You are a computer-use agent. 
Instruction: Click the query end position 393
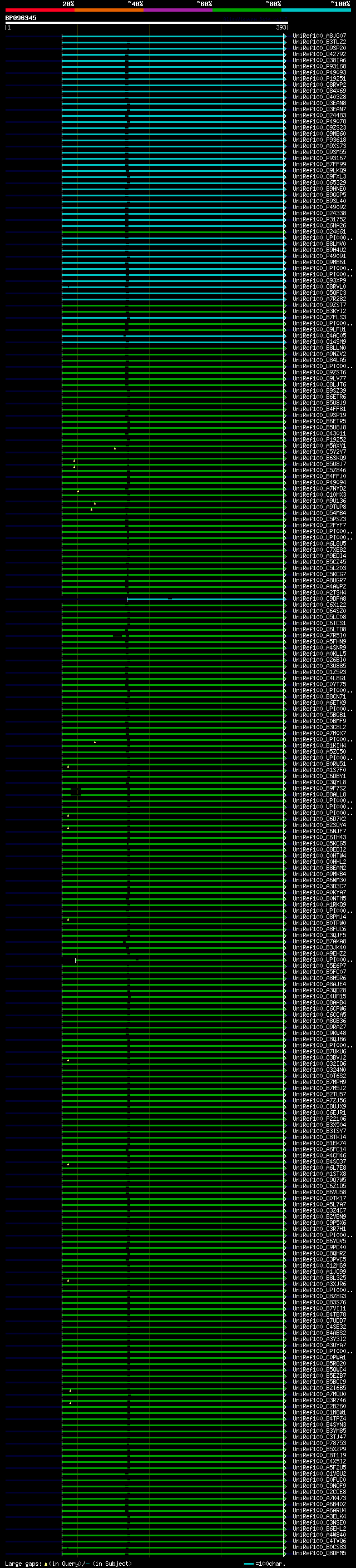(x=281, y=27)
